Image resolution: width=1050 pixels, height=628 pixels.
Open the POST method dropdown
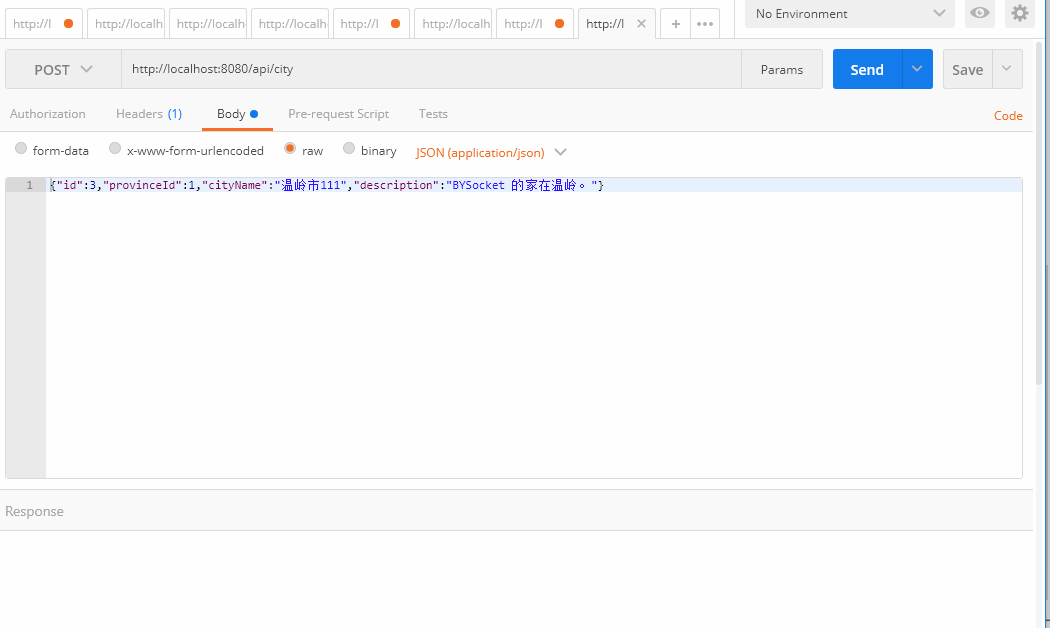[63, 70]
